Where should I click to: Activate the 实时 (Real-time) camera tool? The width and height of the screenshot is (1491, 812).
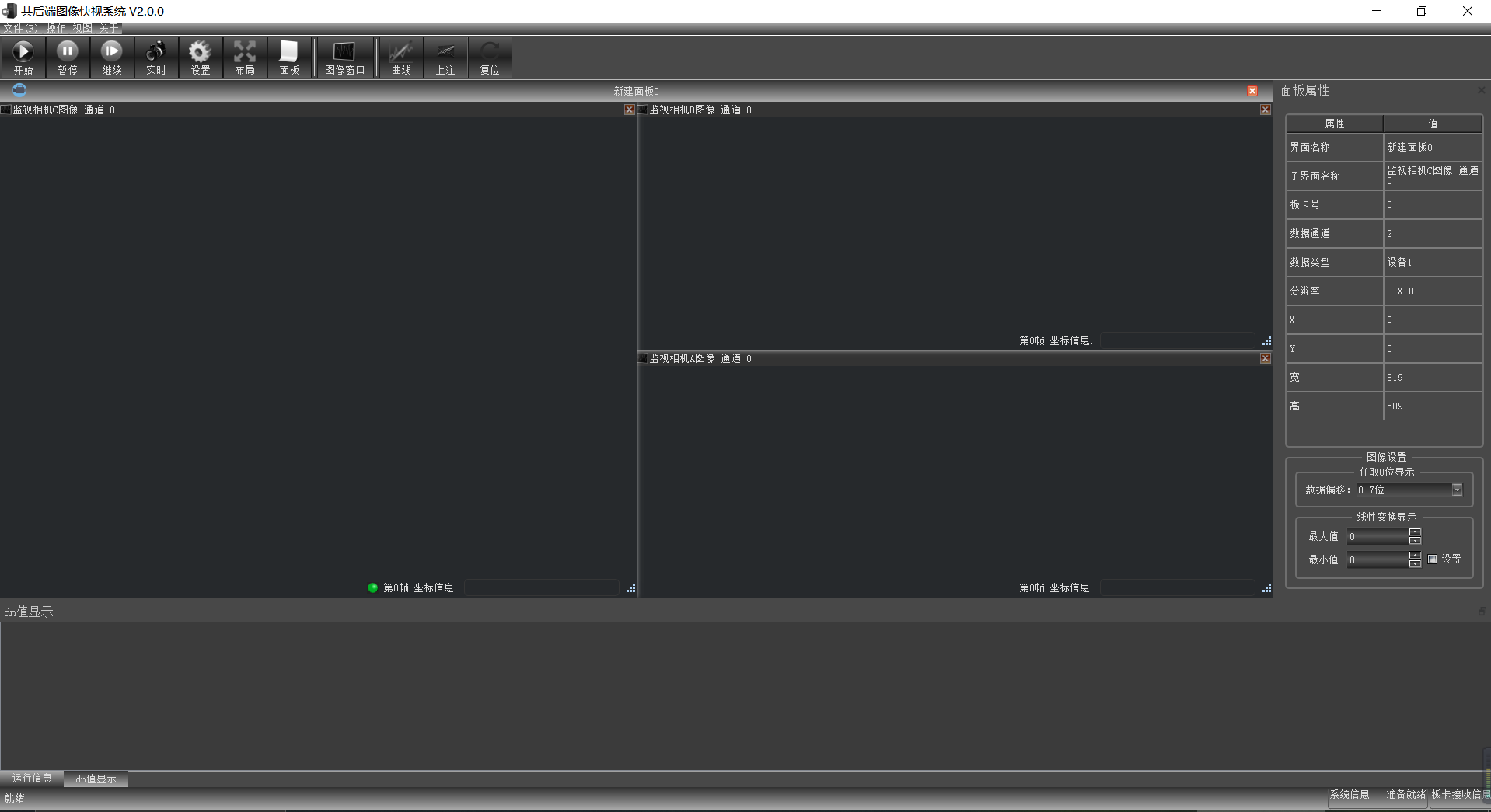tap(156, 58)
